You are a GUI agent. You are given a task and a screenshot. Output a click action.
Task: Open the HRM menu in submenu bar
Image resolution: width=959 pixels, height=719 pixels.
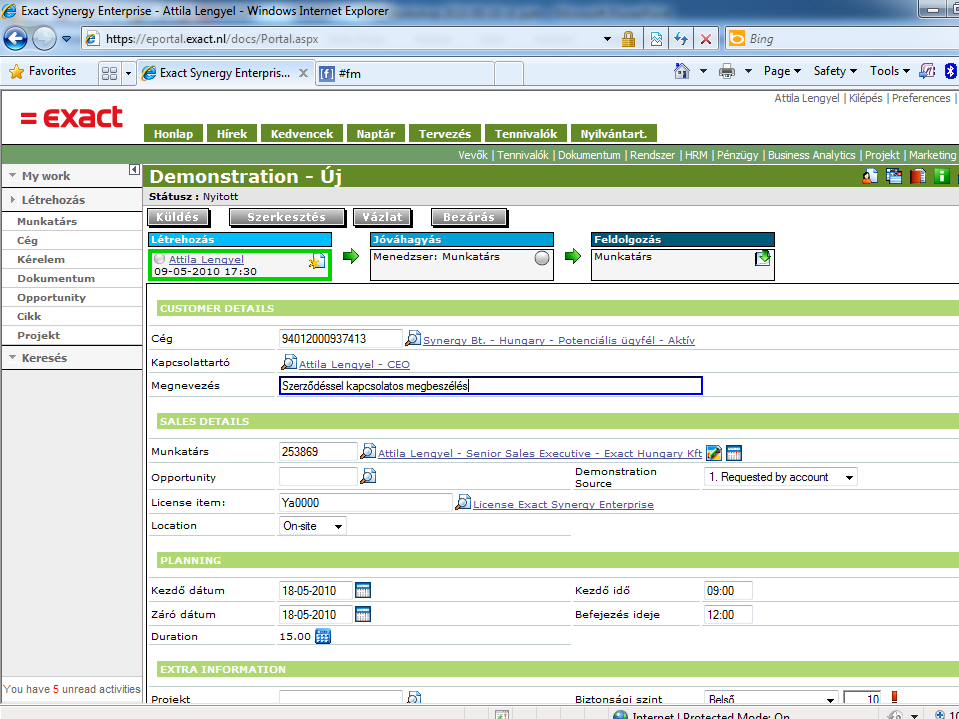click(x=696, y=155)
